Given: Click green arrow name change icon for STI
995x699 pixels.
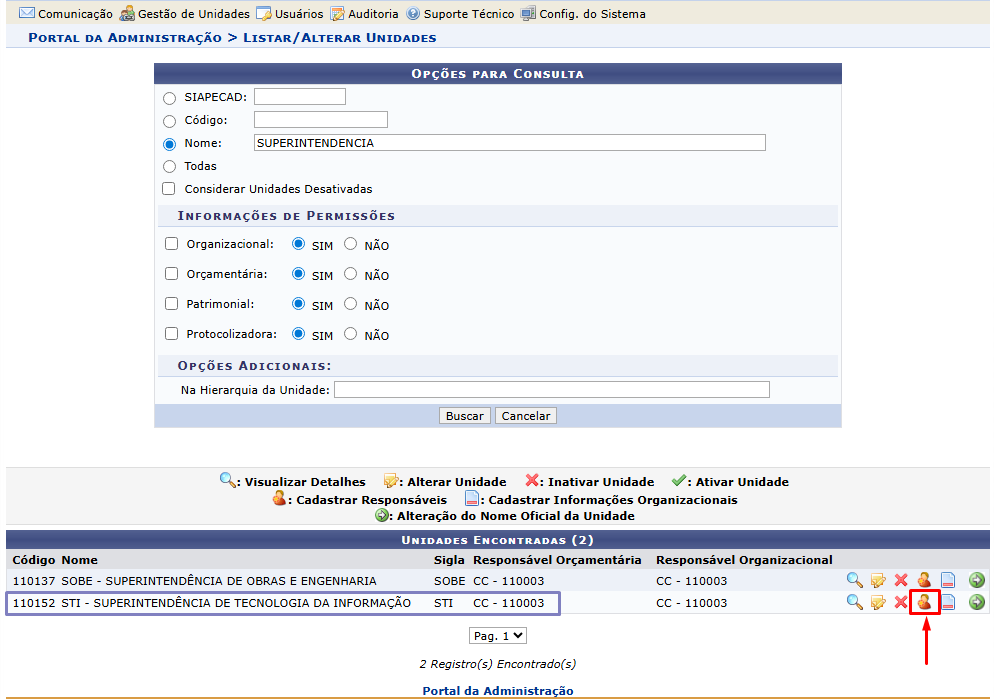Looking at the screenshot, I should click(977, 602).
